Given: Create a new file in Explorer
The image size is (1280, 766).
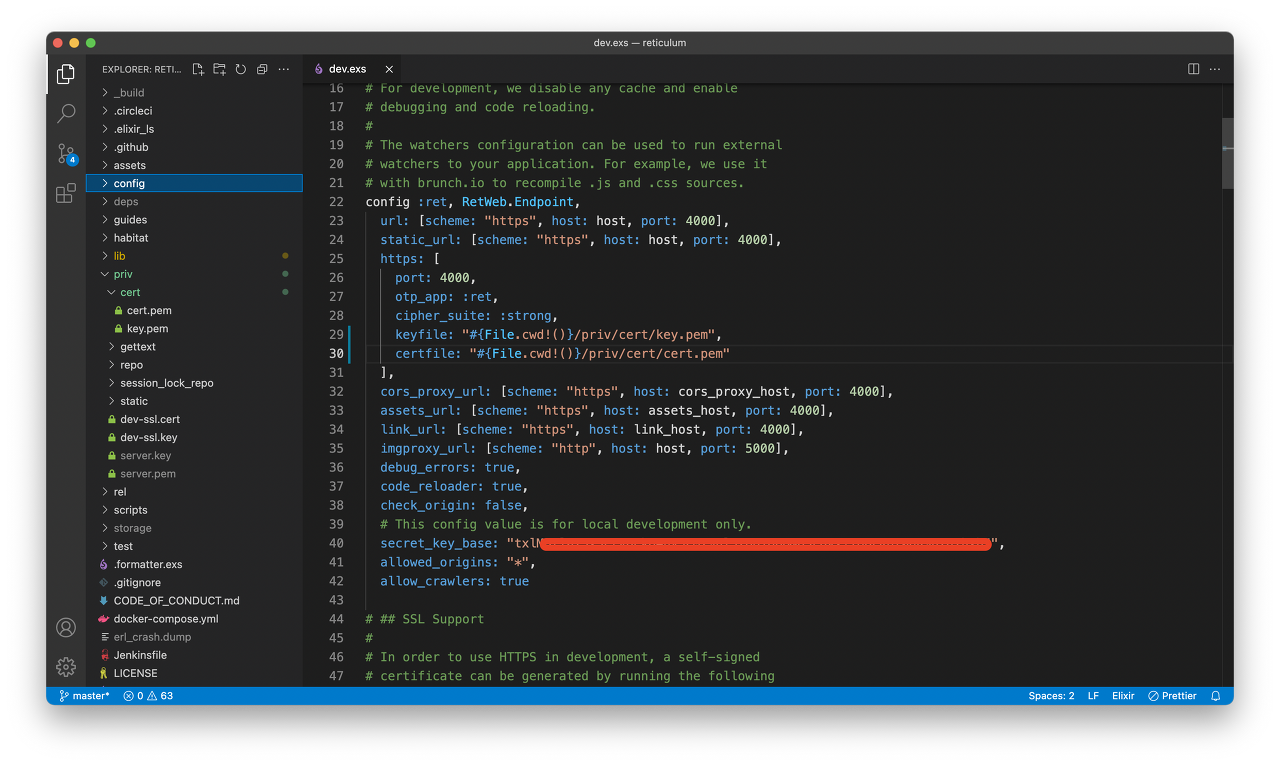Looking at the screenshot, I should tap(198, 69).
